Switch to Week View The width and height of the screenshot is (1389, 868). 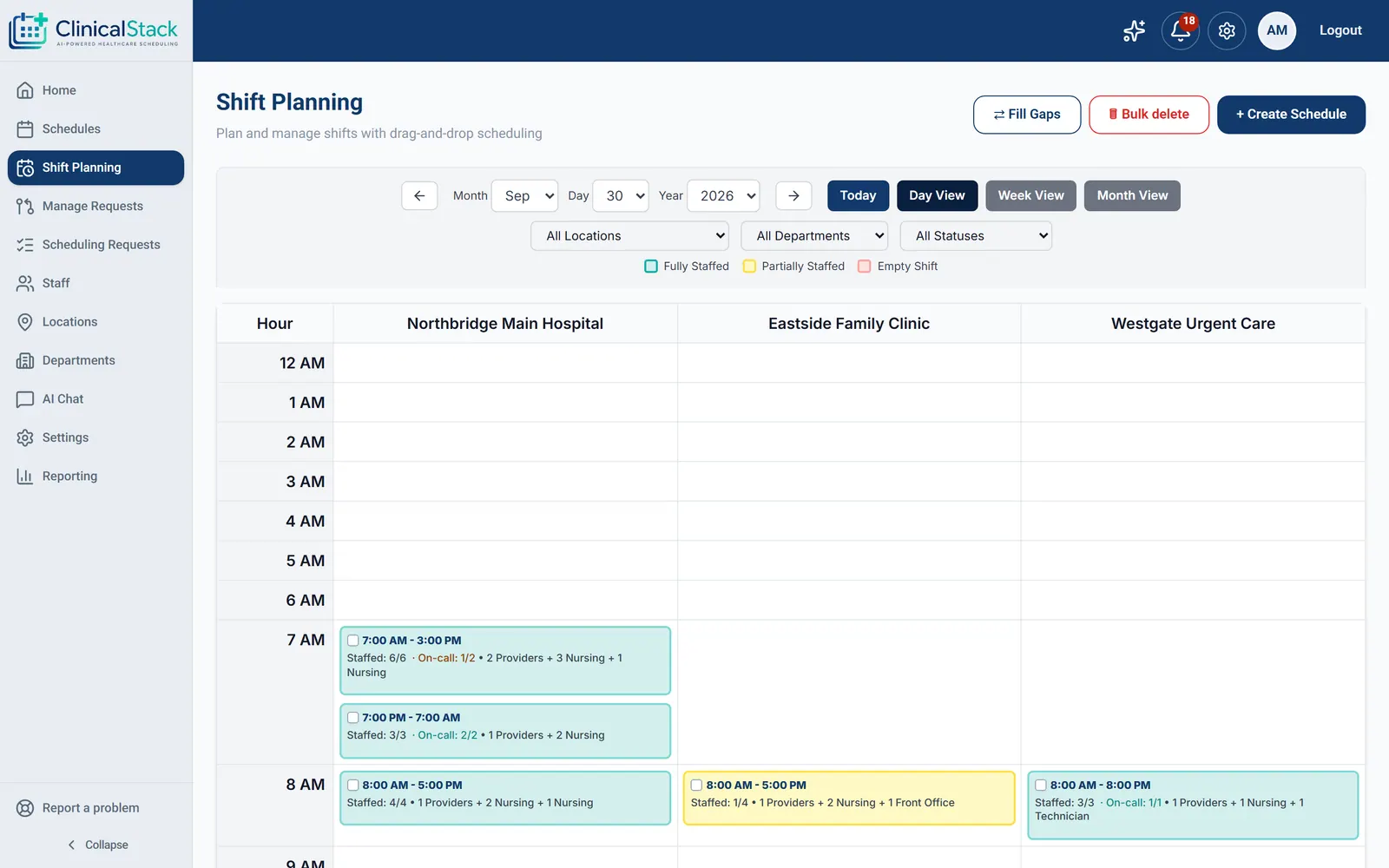coord(1030,195)
